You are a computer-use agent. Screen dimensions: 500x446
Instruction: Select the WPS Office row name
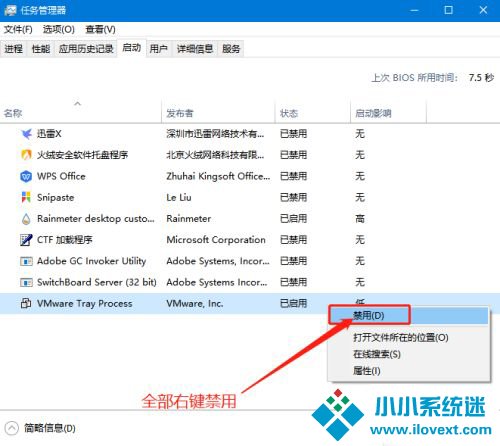61,176
